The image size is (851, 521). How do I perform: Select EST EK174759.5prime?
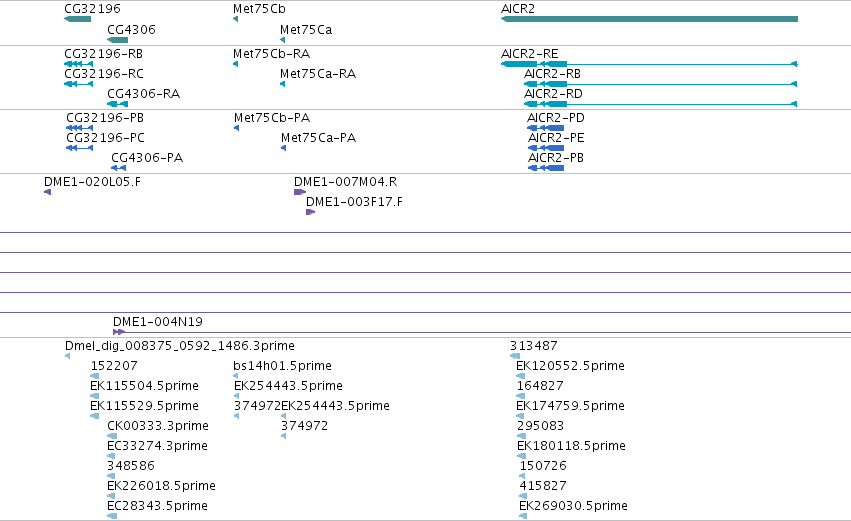pyautogui.click(x=570, y=405)
